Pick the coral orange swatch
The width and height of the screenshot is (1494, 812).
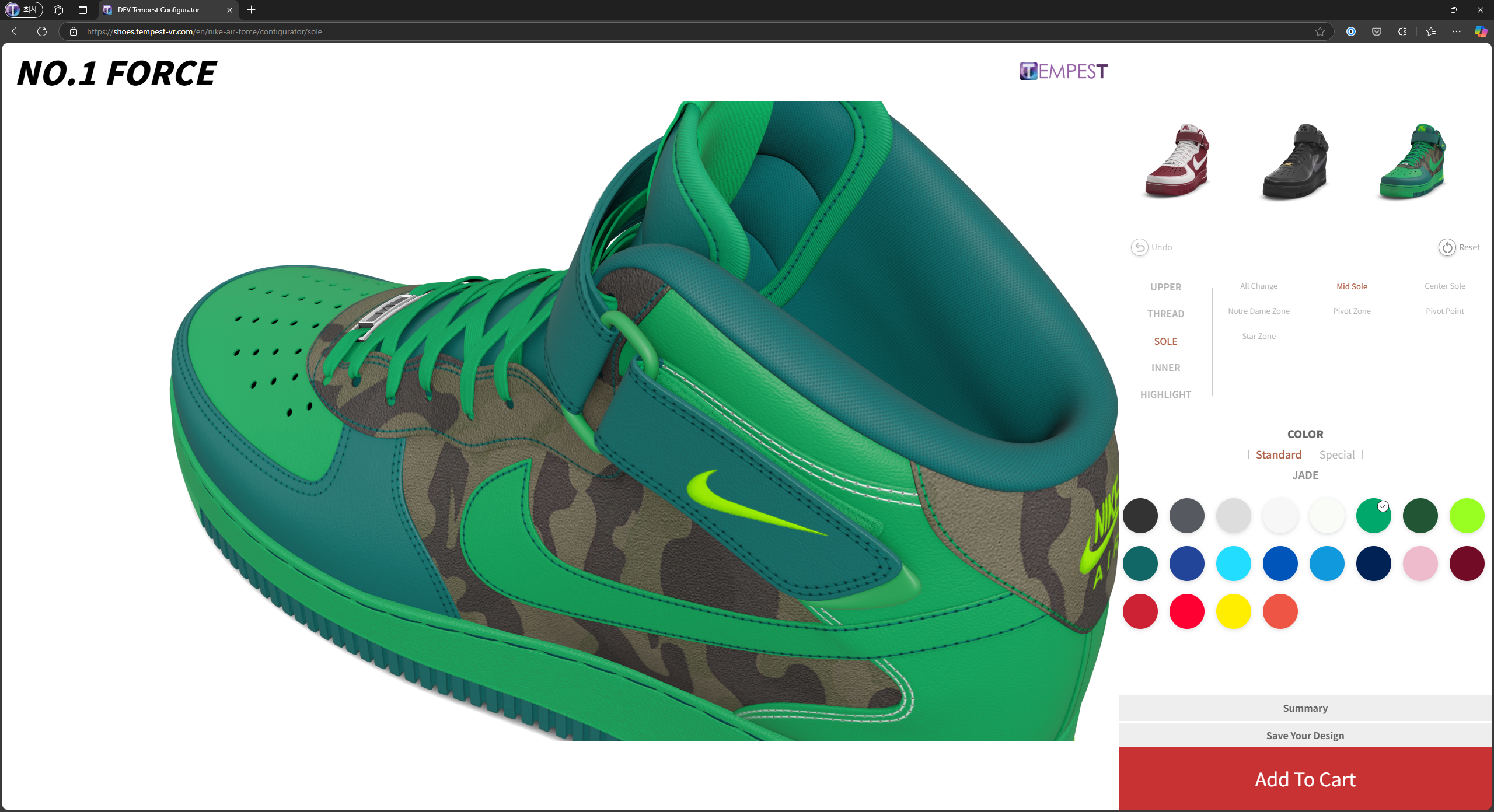point(1280,611)
